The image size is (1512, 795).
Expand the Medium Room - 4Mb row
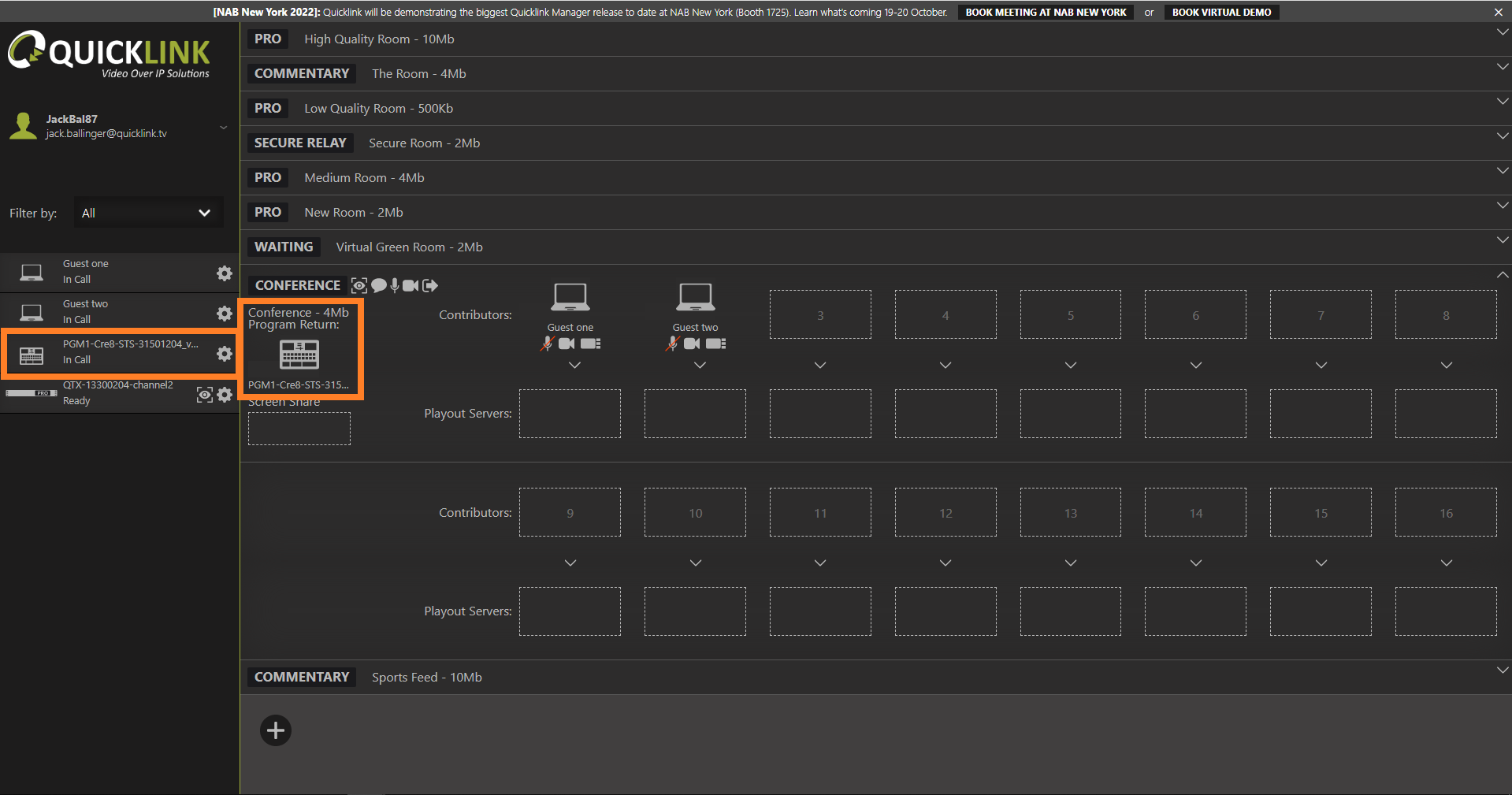click(x=1502, y=171)
